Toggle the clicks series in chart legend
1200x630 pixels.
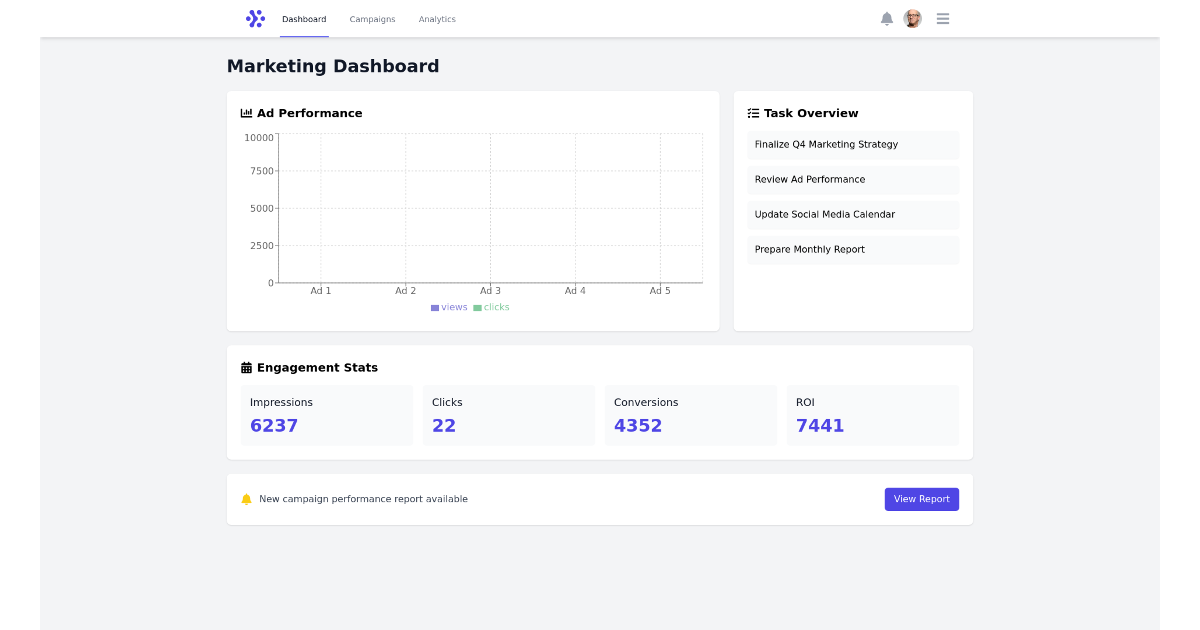pyautogui.click(x=491, y=307)
